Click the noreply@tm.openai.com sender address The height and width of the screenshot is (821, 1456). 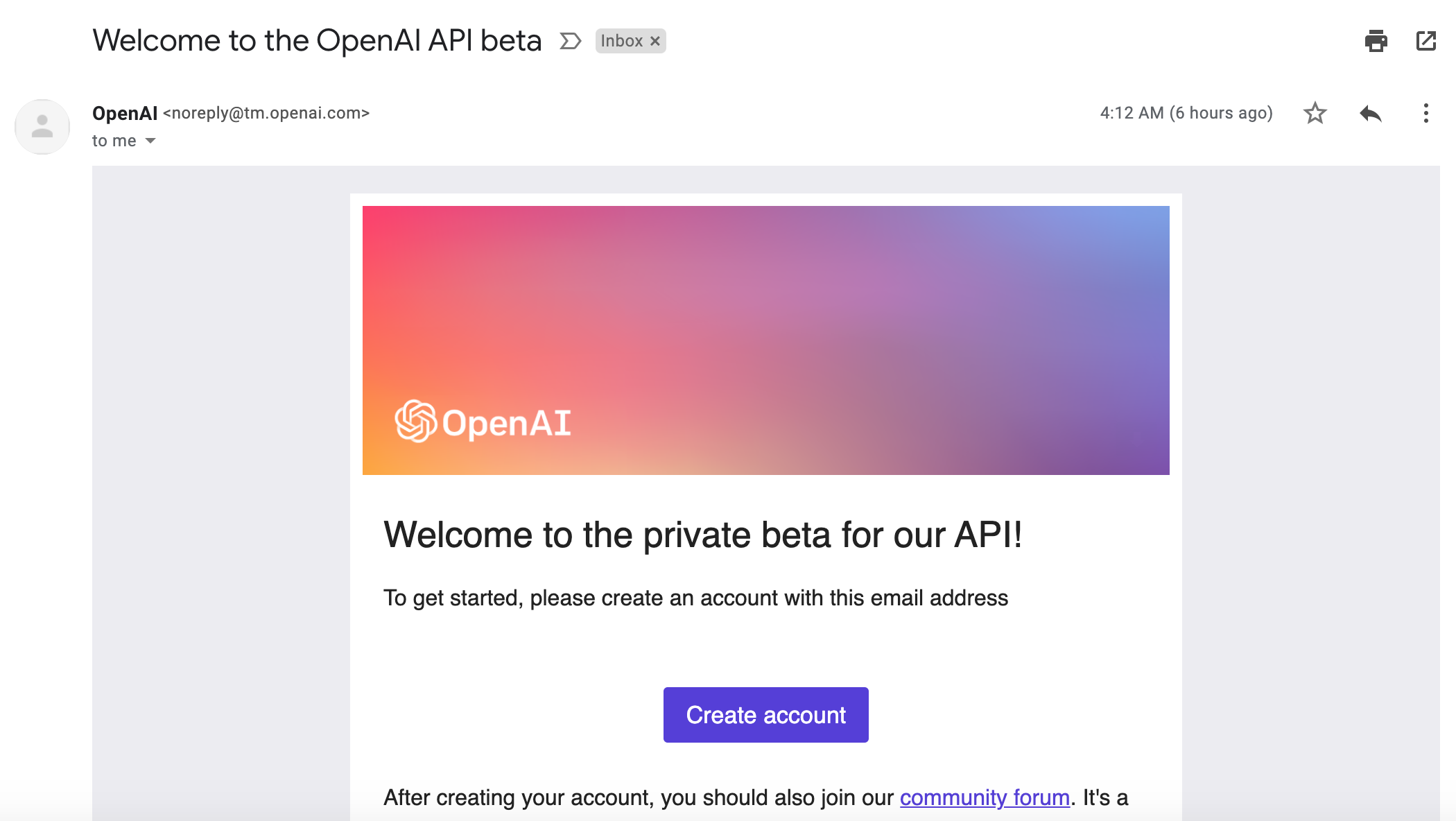[x=266, y=113]
